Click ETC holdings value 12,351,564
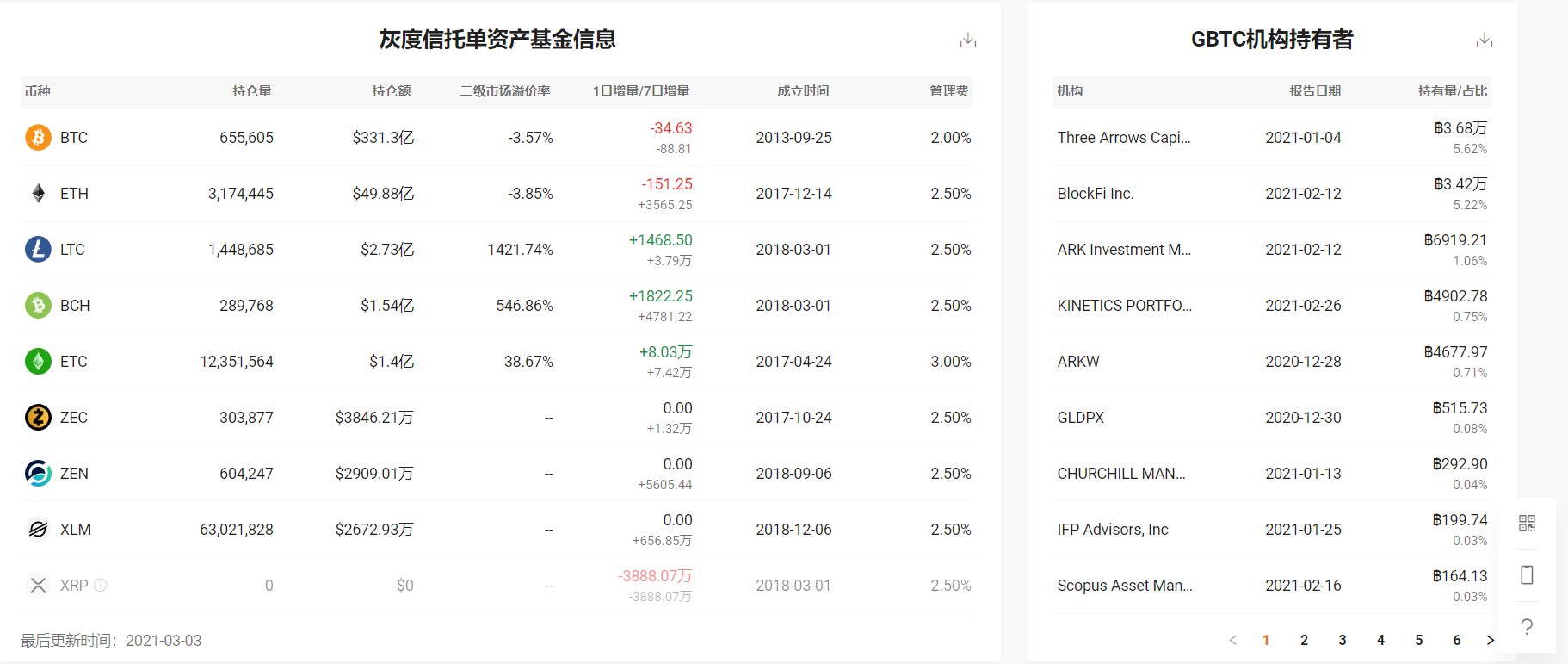 coord(237,362)
